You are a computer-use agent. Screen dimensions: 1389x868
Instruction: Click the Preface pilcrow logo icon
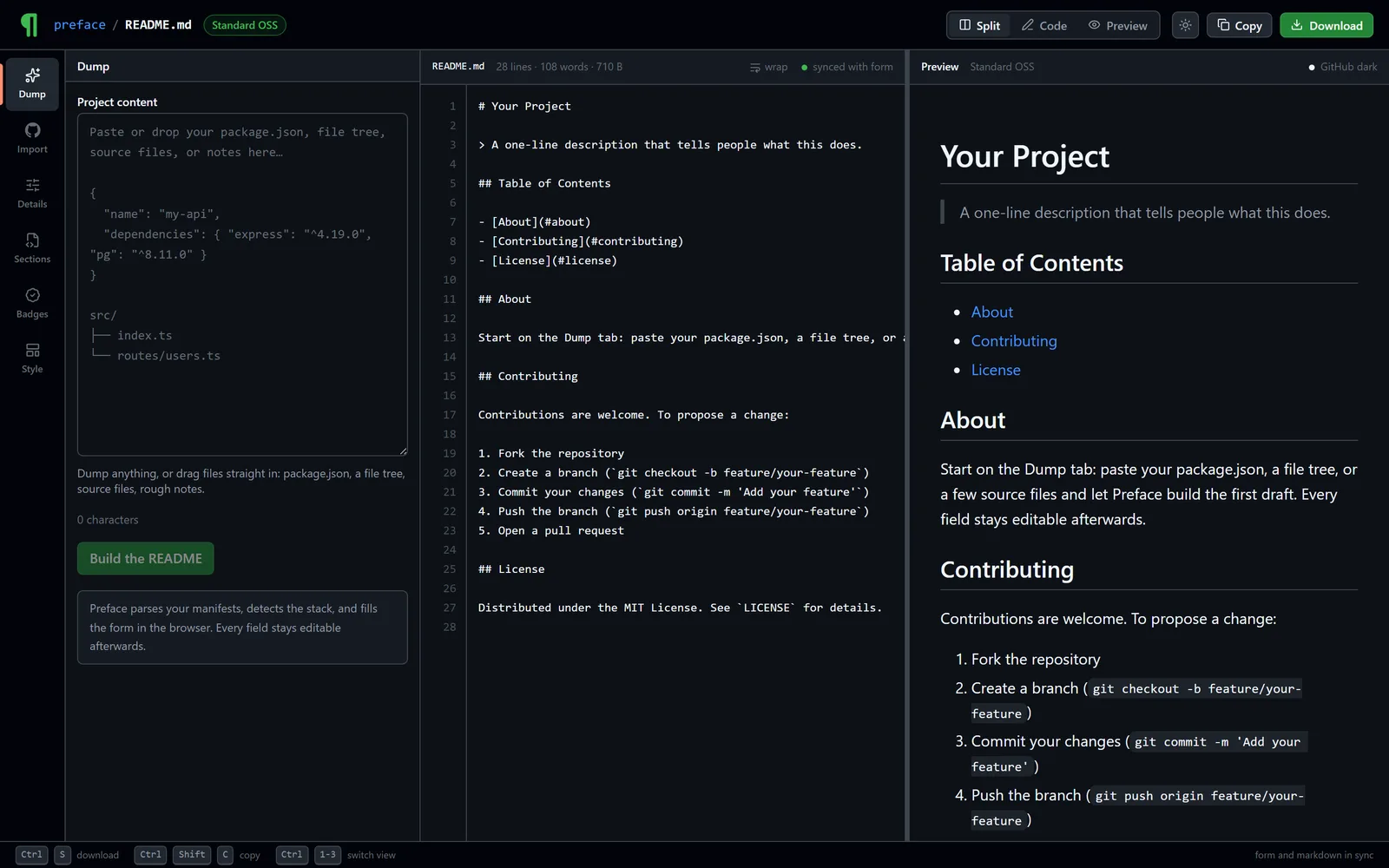tap(30, 25)
